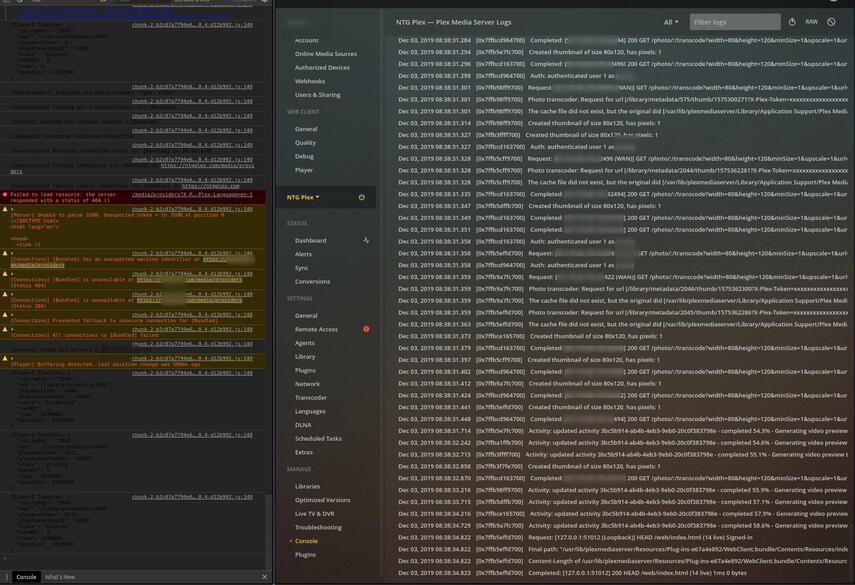Click chunk source link on Parser warning

click(192, 209)
